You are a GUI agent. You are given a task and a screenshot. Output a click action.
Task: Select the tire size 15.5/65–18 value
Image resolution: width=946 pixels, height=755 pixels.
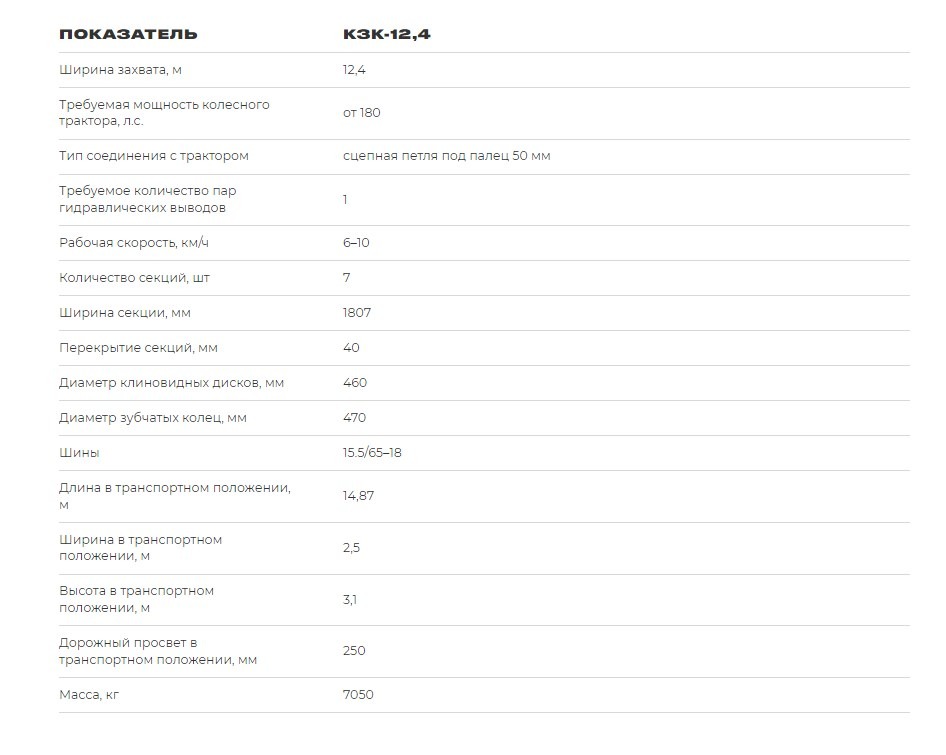point(372,453)
